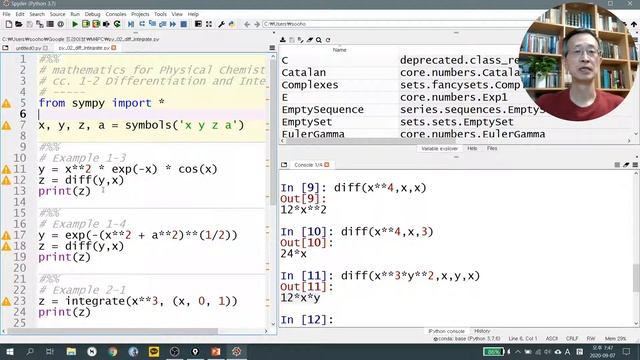Image resolution: width=640 pixels, height=360 pixels.
Task: Click the Save file toolbar icon
Action: [x=29, y=24]
